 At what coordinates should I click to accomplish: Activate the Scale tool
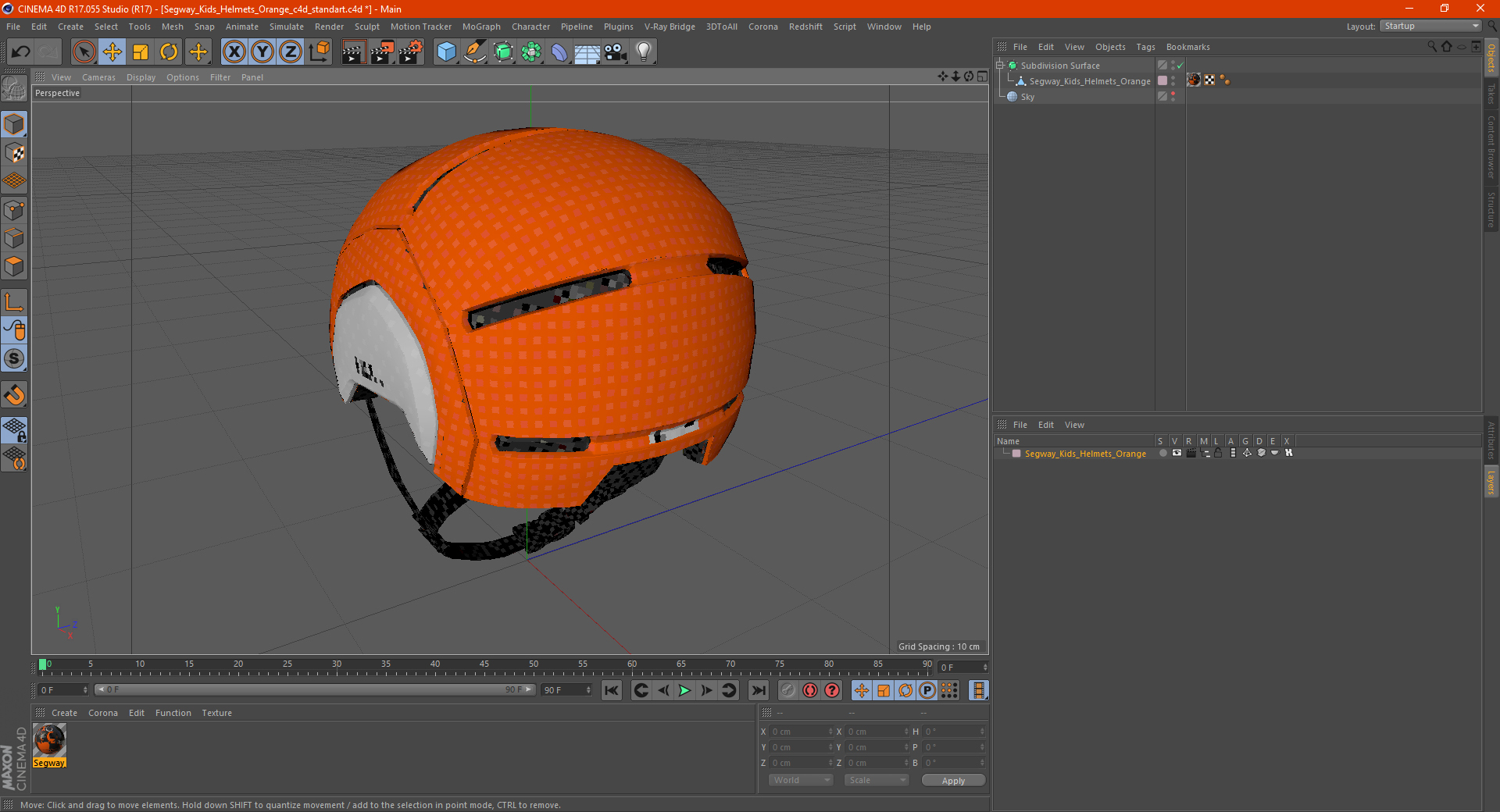click(x=141, y=52)
